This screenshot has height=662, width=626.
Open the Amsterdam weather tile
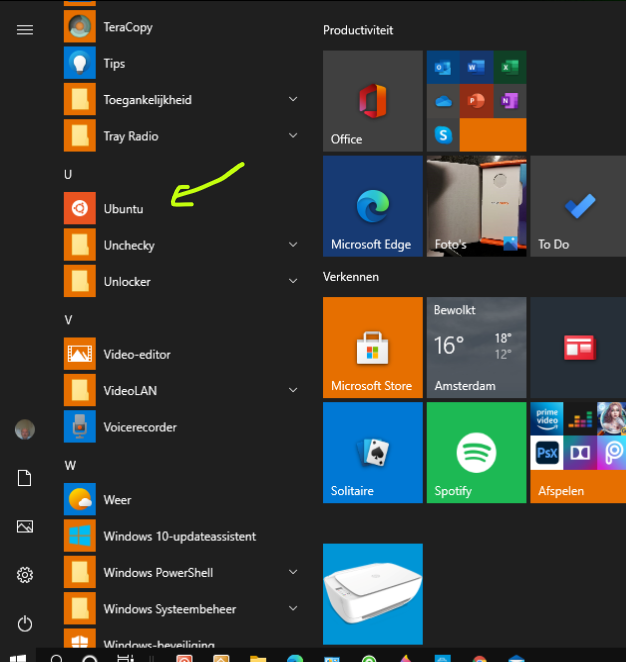[476, 347]
